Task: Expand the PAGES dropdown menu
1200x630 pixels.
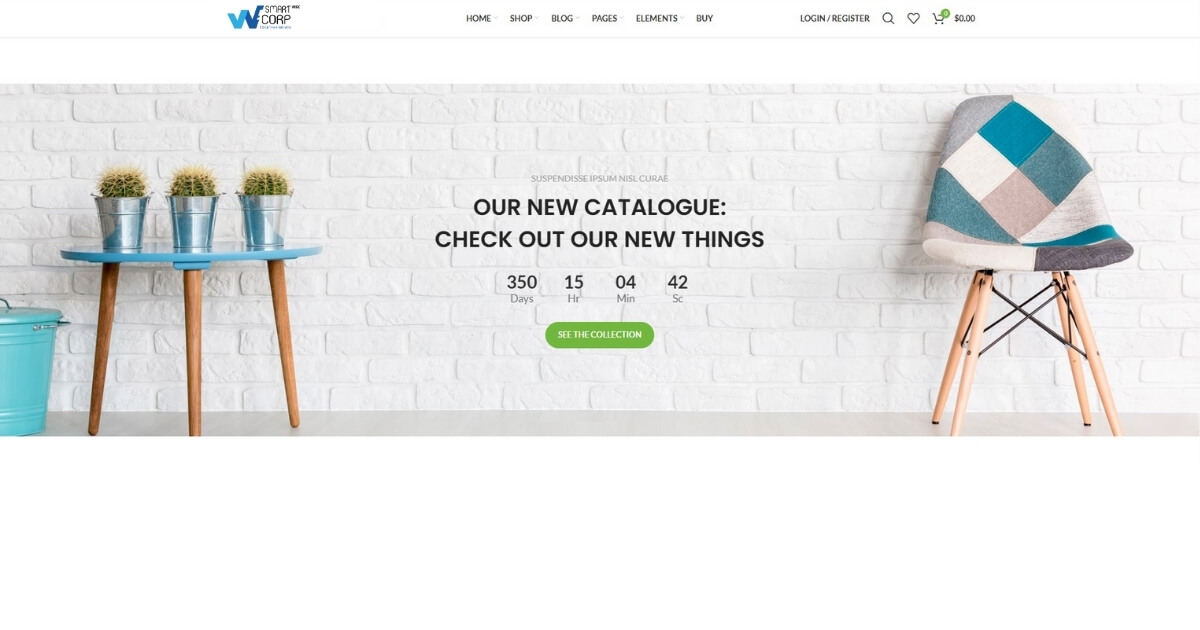Action: point(604,18)
